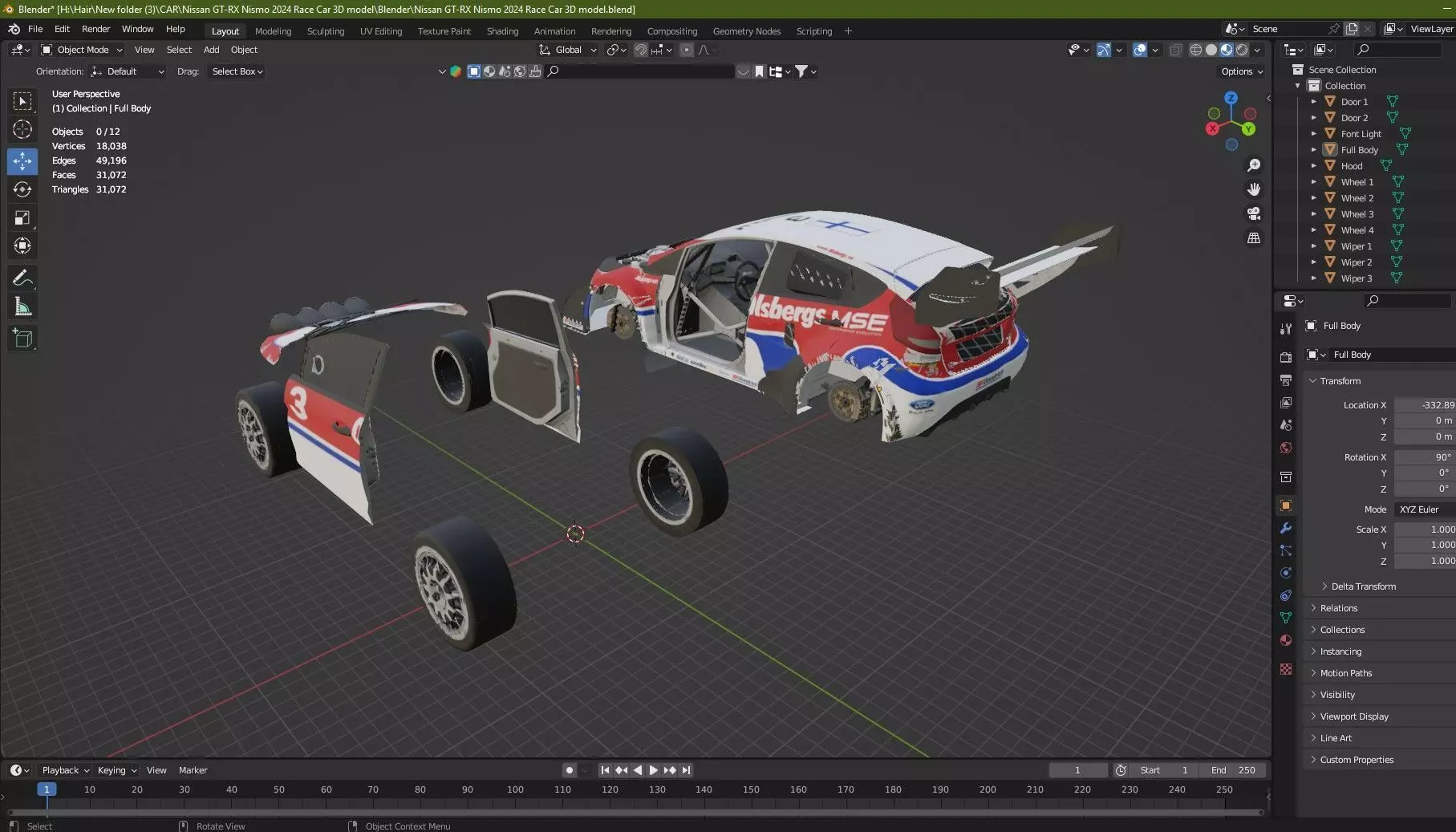Expand the Viewport Display panel

point(1354,716)
